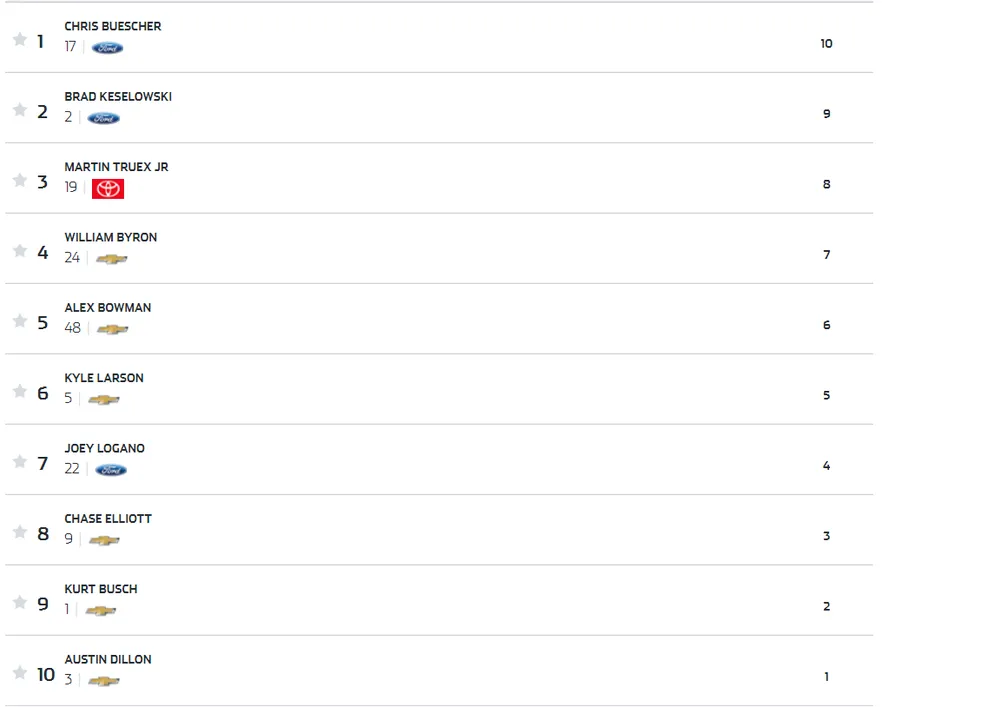Image resolution: width=1000 pixels, height=707 pixels.
Task: Open the Chris Buescher driver name
Action: tap(113, 26)
